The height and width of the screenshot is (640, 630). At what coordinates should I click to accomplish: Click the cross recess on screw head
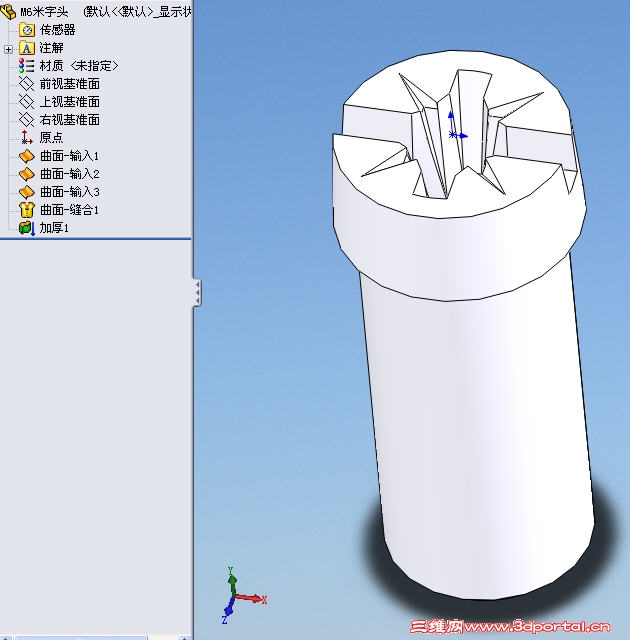pyautogui.click(x=455, y=135)
